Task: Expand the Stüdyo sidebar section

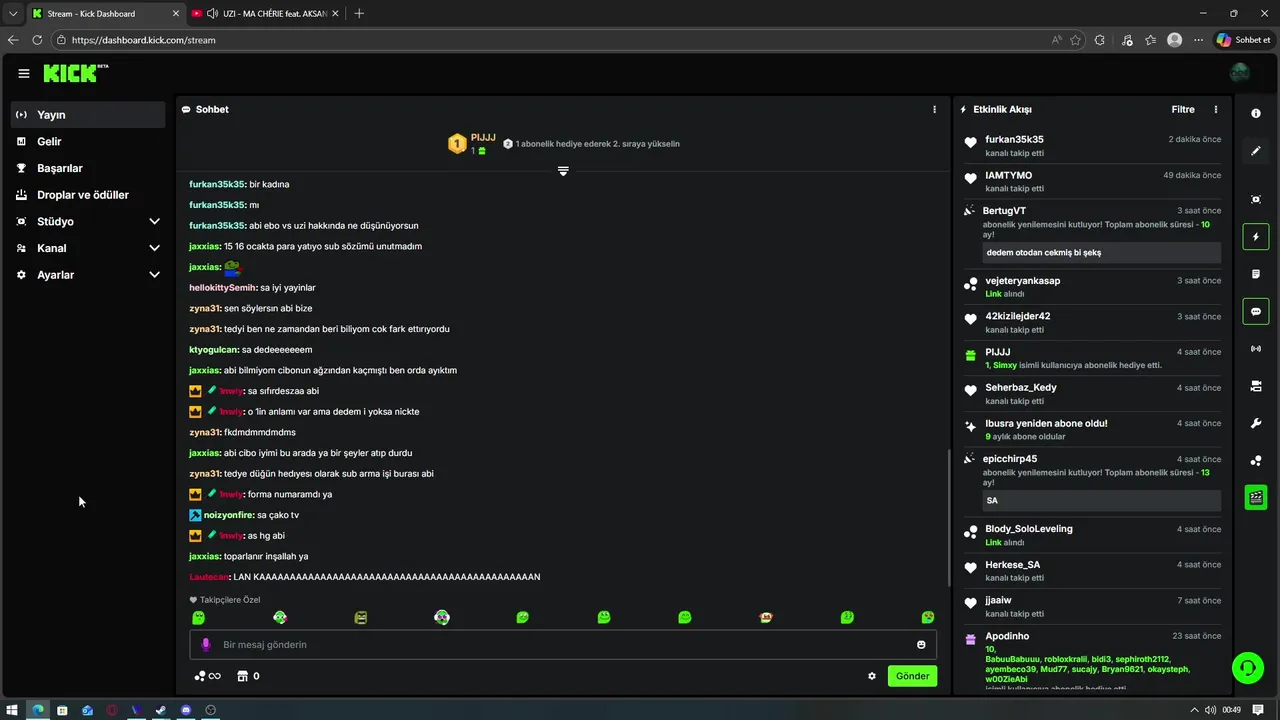Action: click(88, 221)
